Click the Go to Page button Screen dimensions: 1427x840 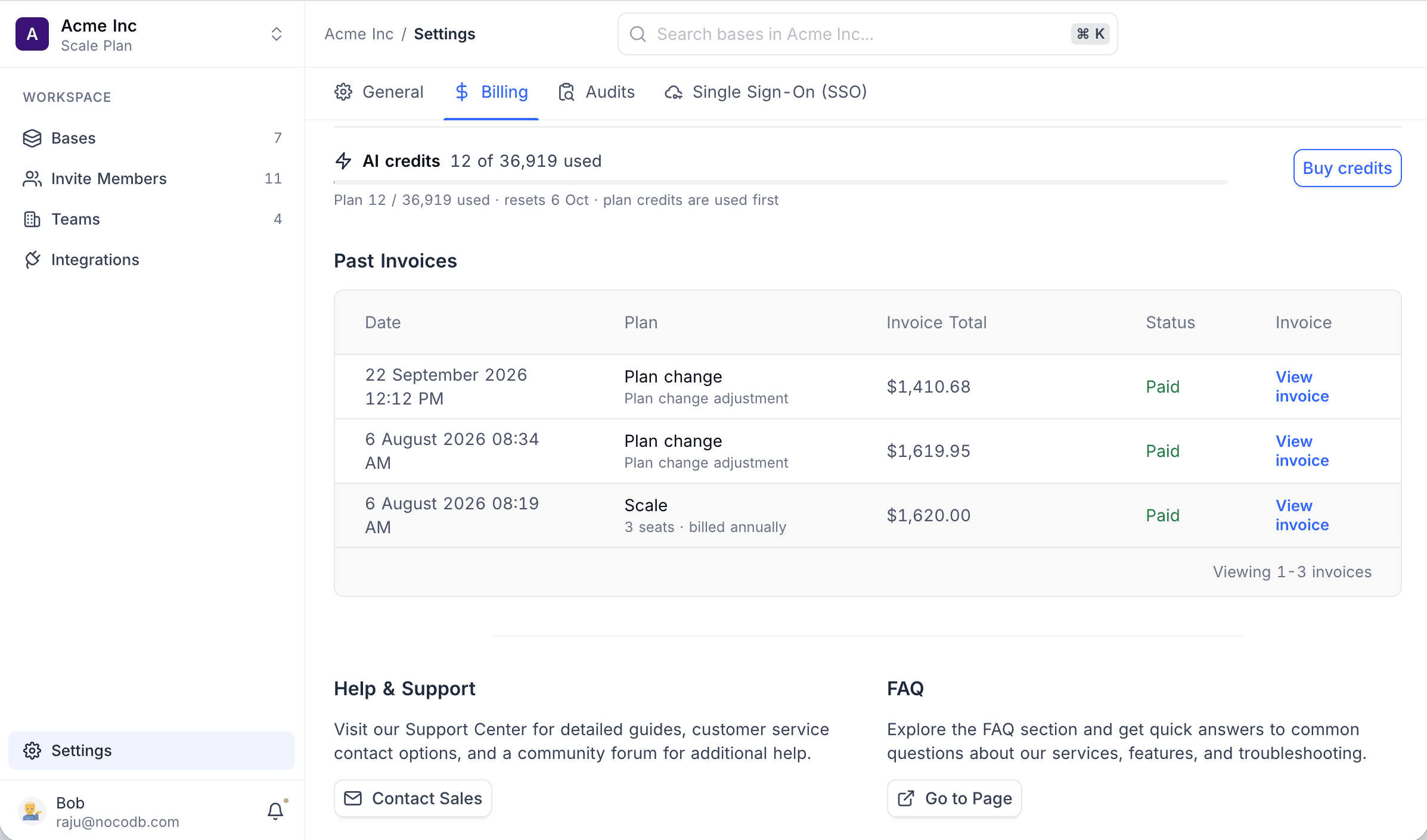click(954, 798)
